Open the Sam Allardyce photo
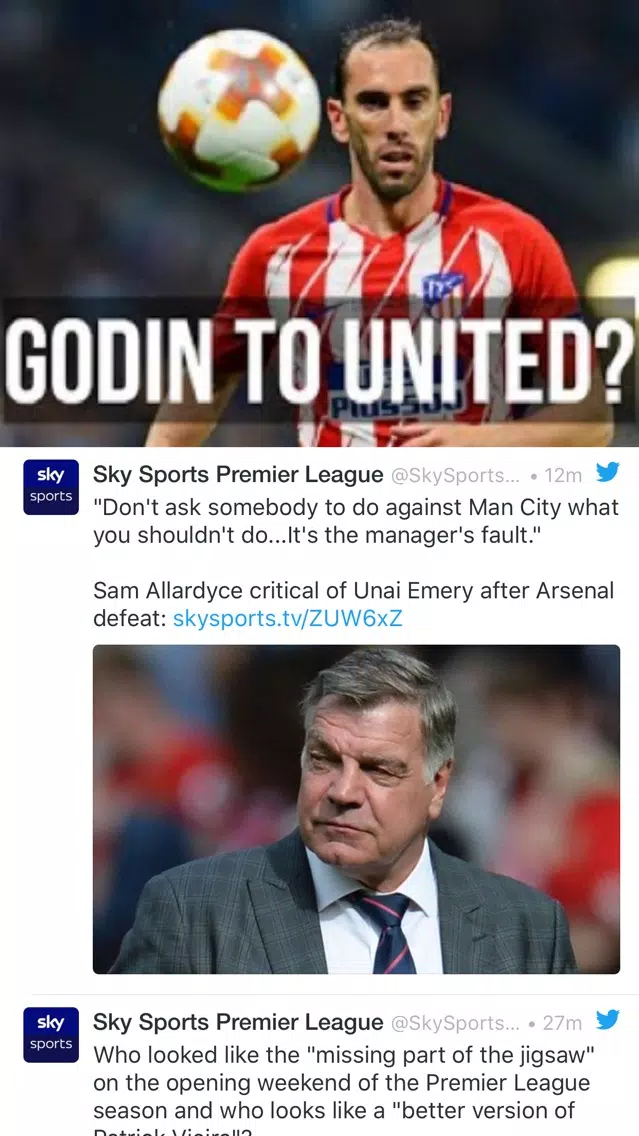Screen dimensions: 639x1136 (x=356, y=809)
